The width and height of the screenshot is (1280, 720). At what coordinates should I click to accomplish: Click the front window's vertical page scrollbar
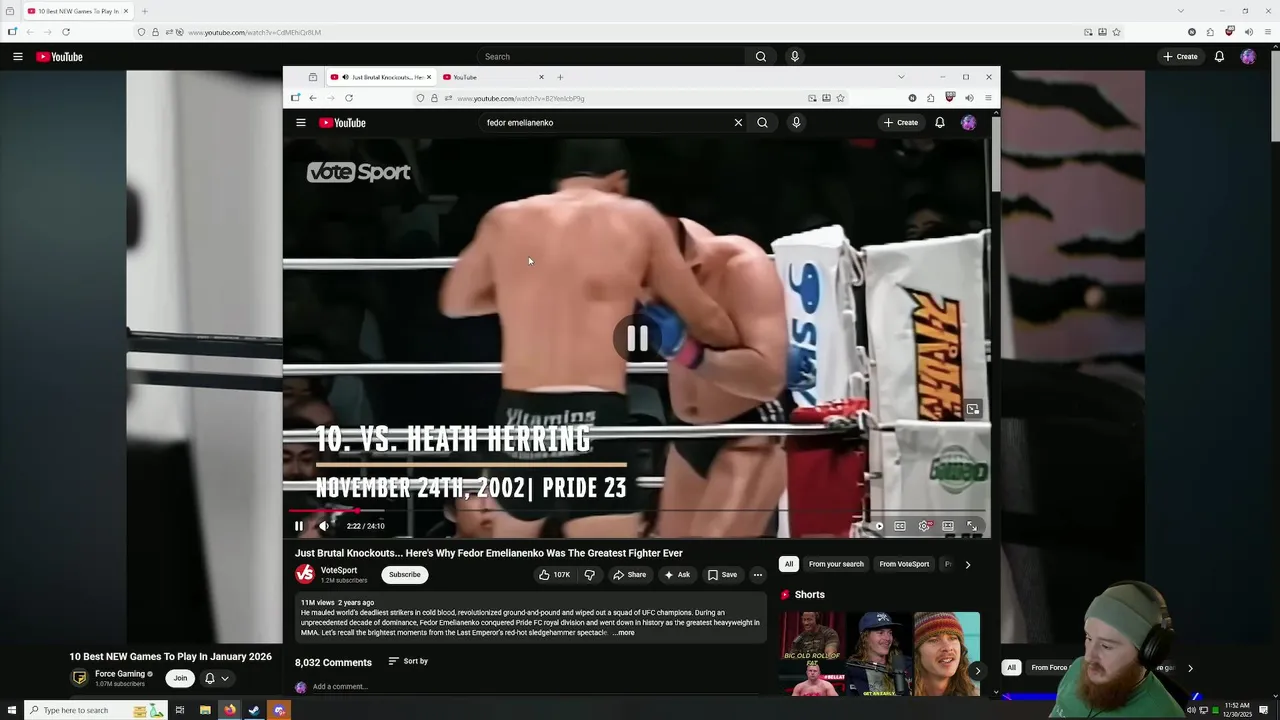[996, 155]
